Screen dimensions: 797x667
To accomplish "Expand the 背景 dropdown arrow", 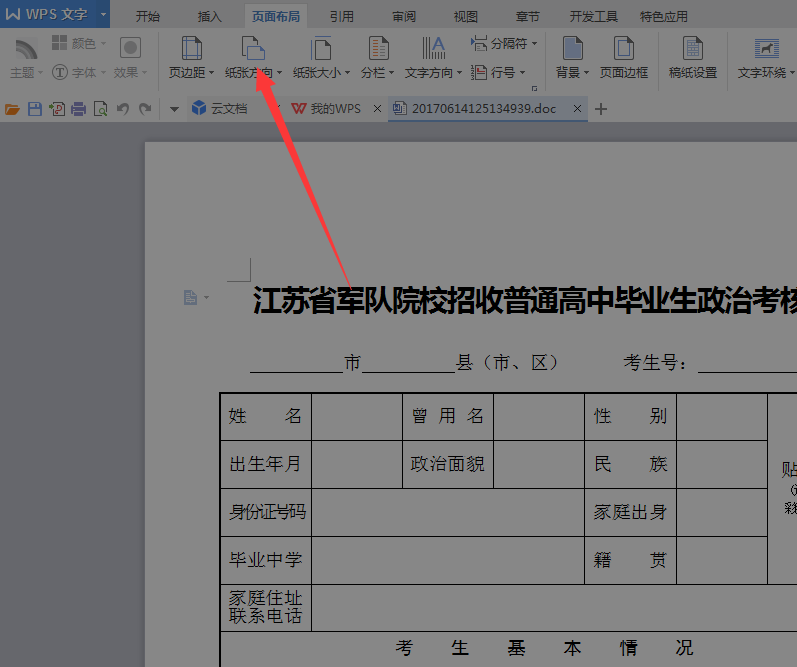I will pyautogui.click(x=586, y=73).
